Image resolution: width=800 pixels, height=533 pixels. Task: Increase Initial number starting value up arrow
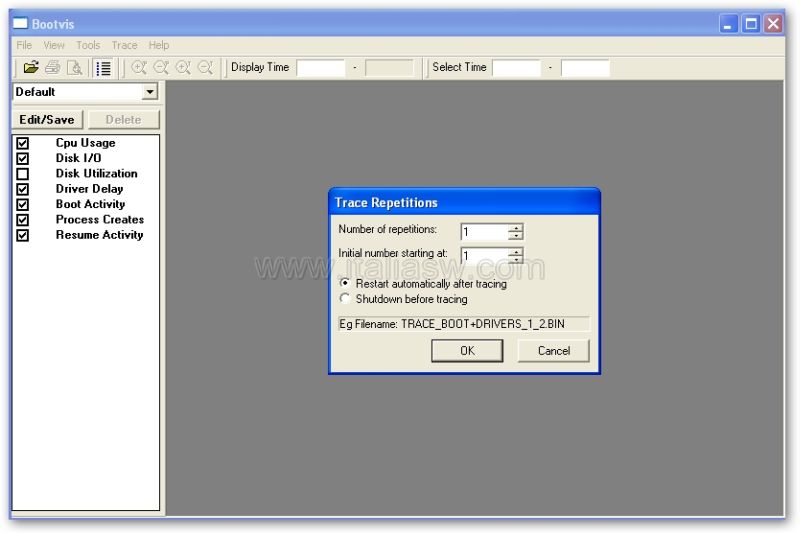click(x=516, y=251)
